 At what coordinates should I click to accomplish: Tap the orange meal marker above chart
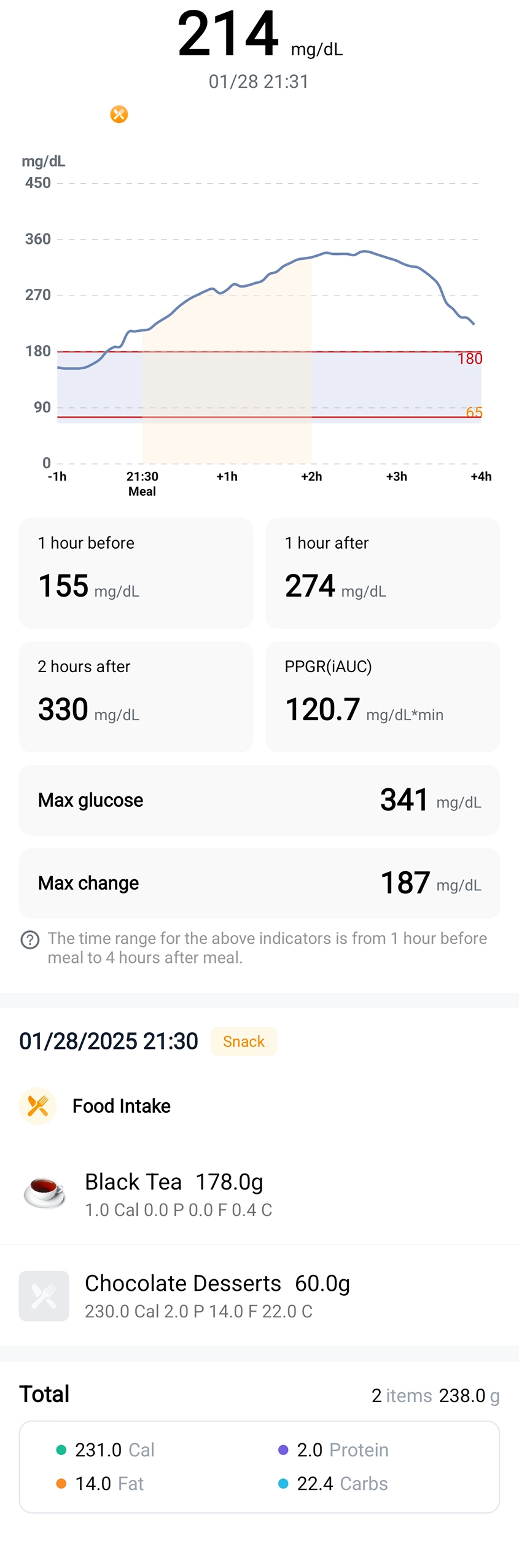tap(119, 114)
